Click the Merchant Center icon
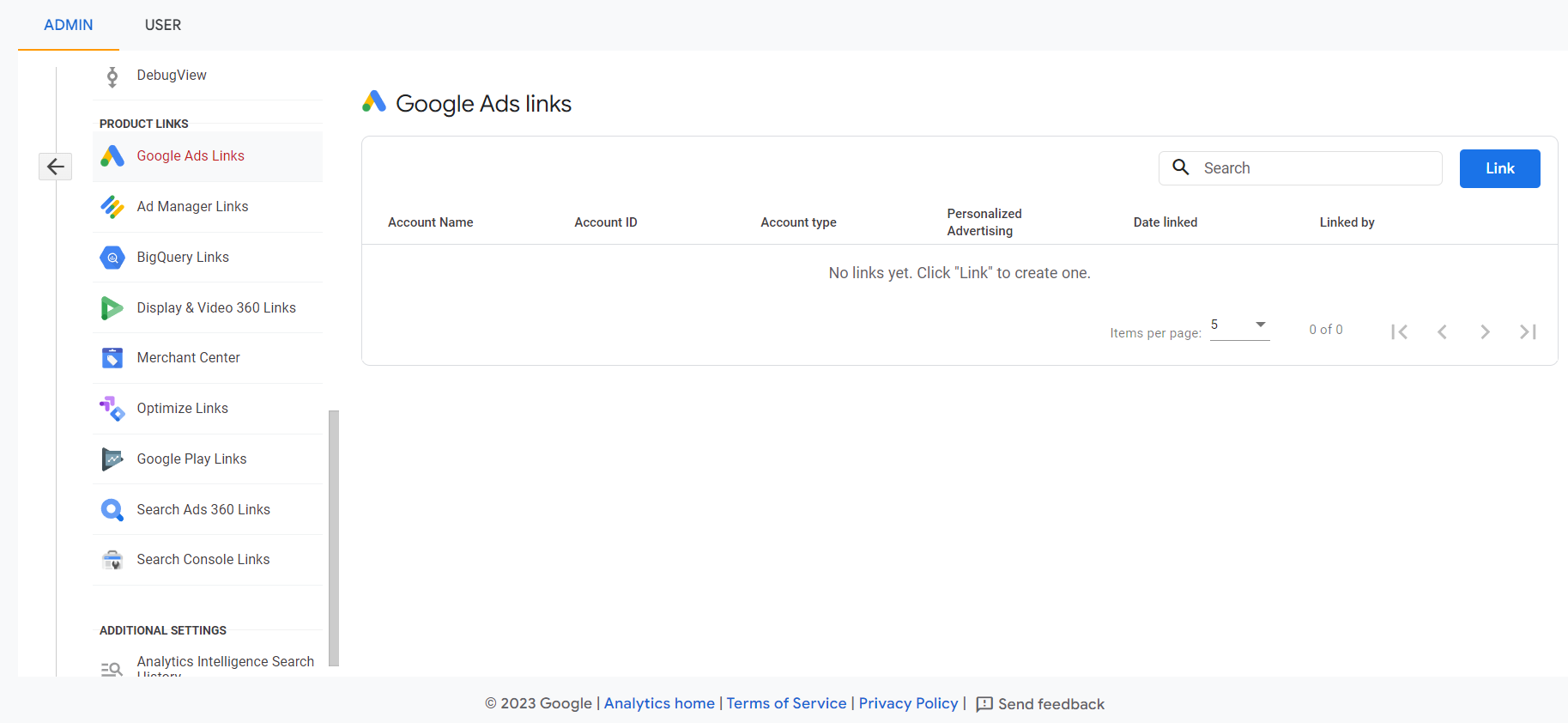1568x723 pixels. pyautogui.click(x=112, y=358)
